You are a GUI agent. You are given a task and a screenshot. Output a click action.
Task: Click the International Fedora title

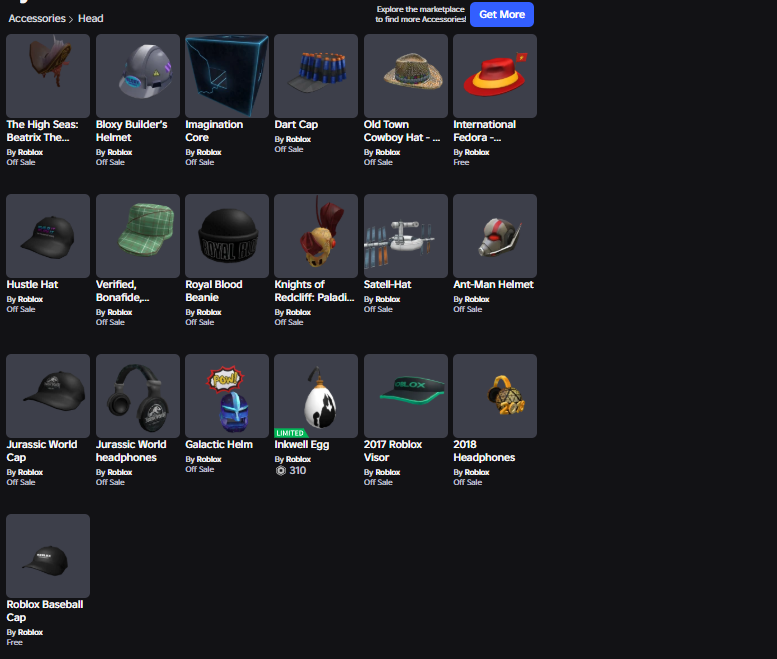(x=485, y=131)
